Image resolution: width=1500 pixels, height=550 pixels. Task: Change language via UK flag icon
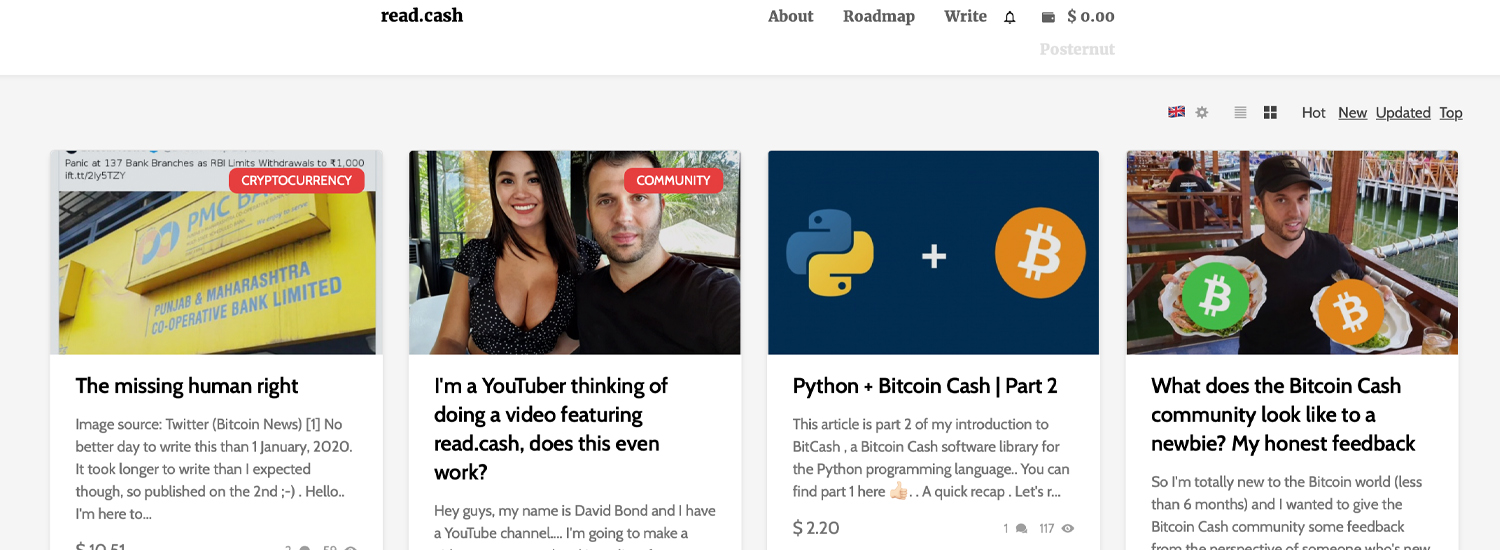pyautogui.click(x=1177, y=112)
